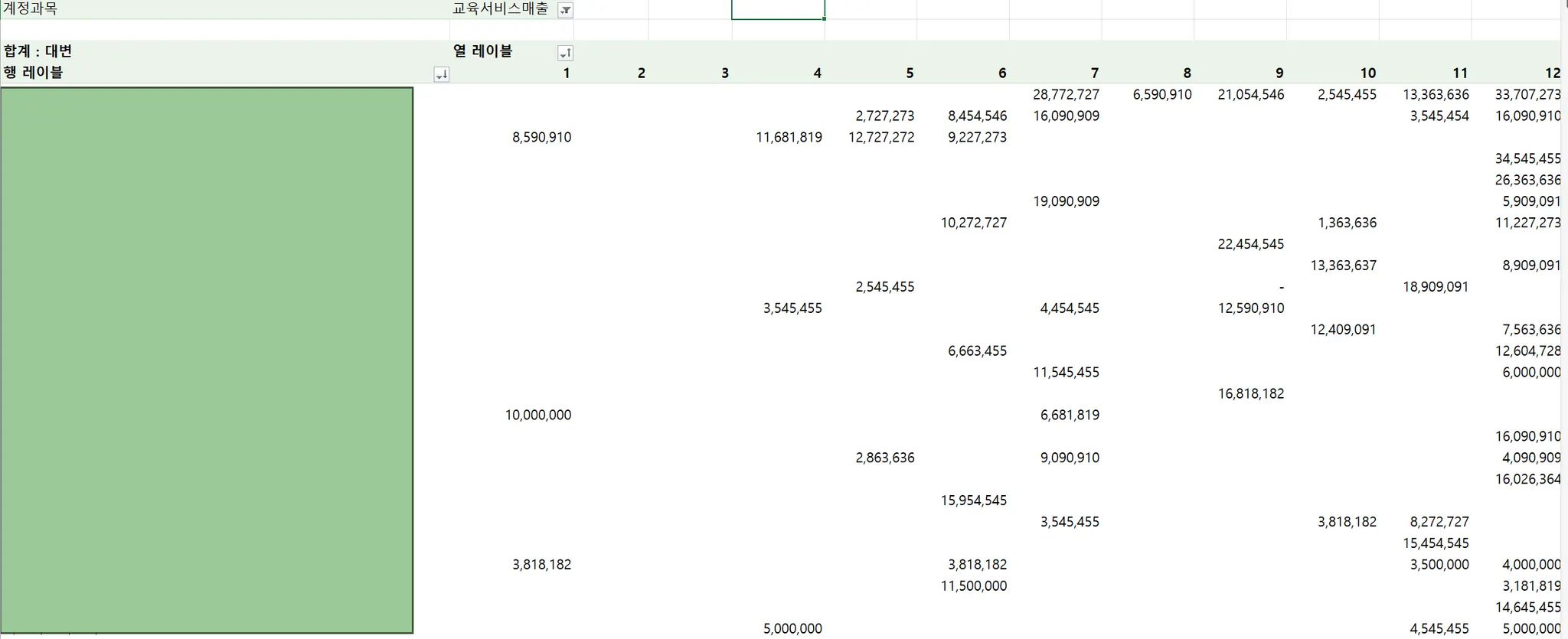
Task: Click the cell with value 14,645,455
Action: tap(1527, 608)
